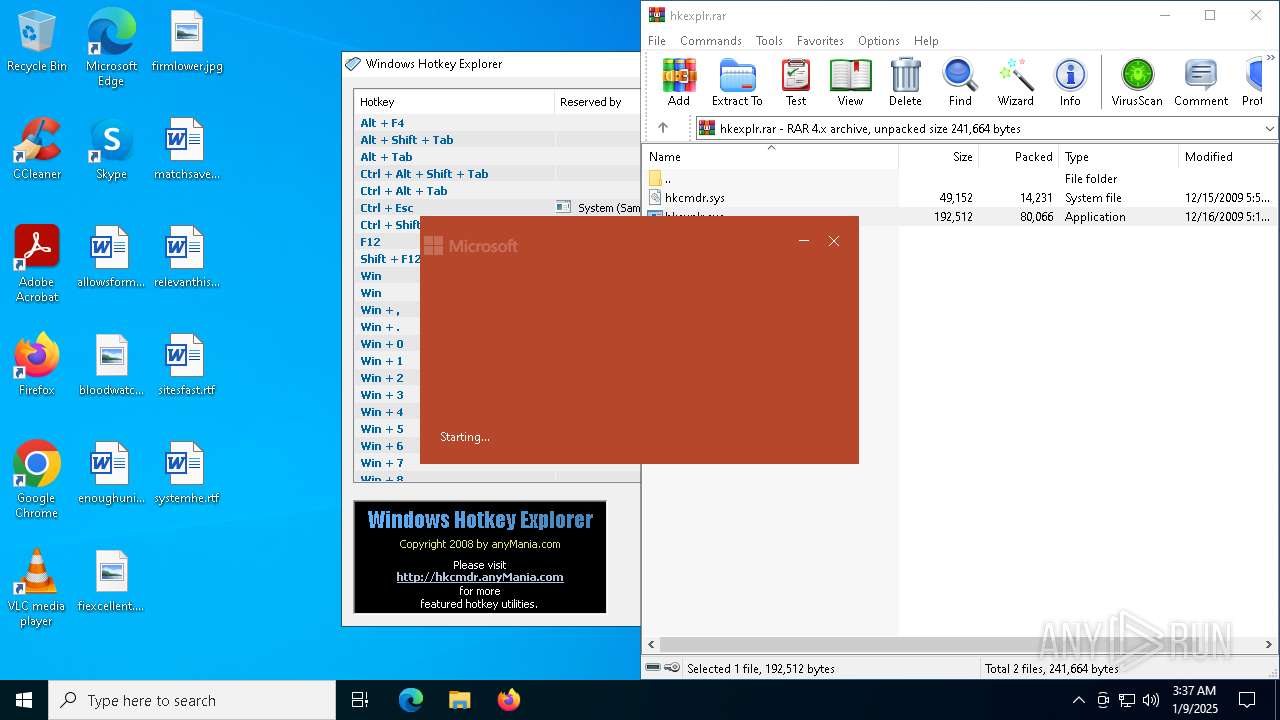Image resolution: width=1280 pixels, height=720 pixels.
Task: Show hidden system tray icons
Action: tap(1078, 700)
